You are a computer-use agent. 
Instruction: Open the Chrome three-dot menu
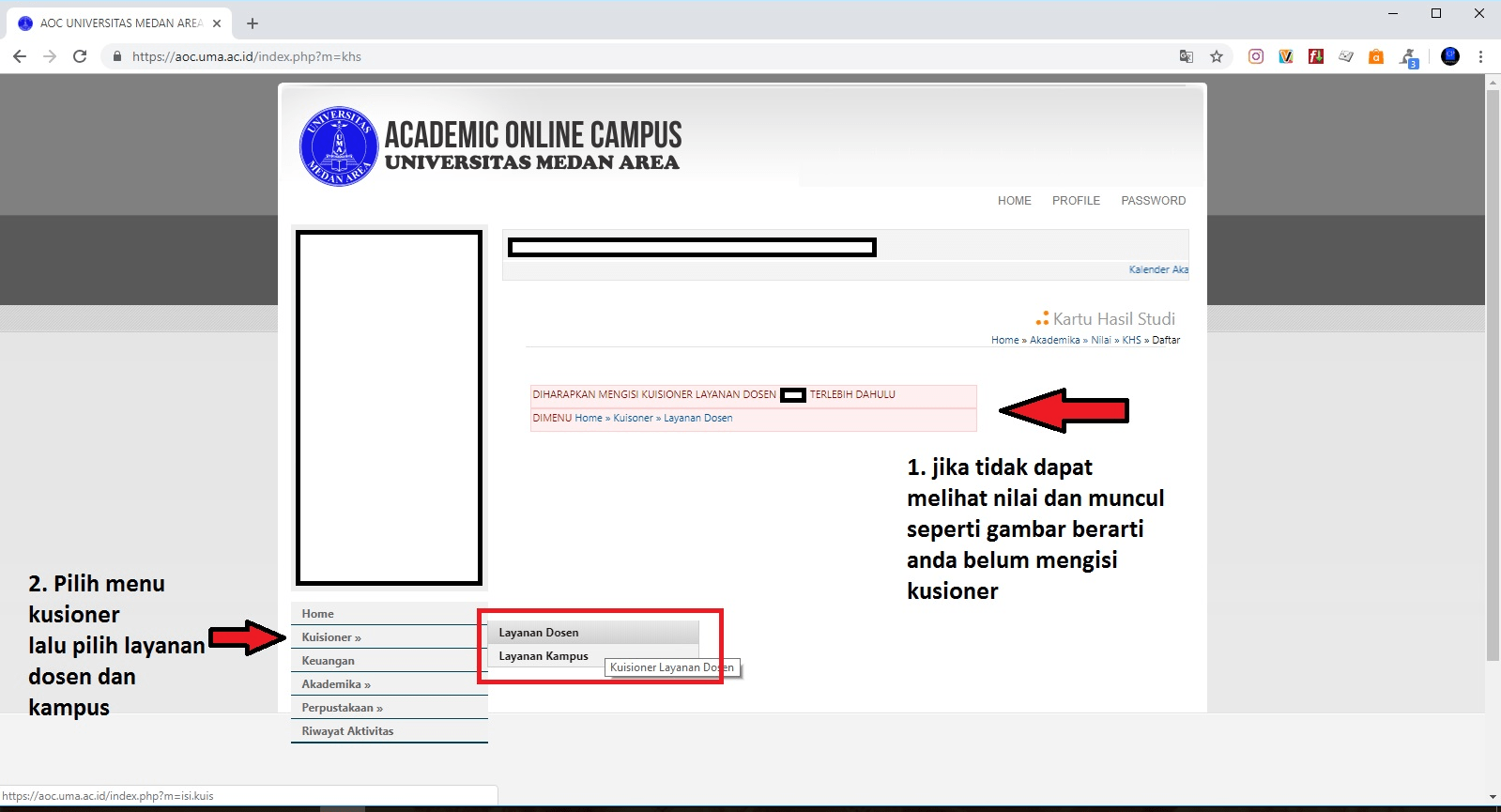(1480, 56)
